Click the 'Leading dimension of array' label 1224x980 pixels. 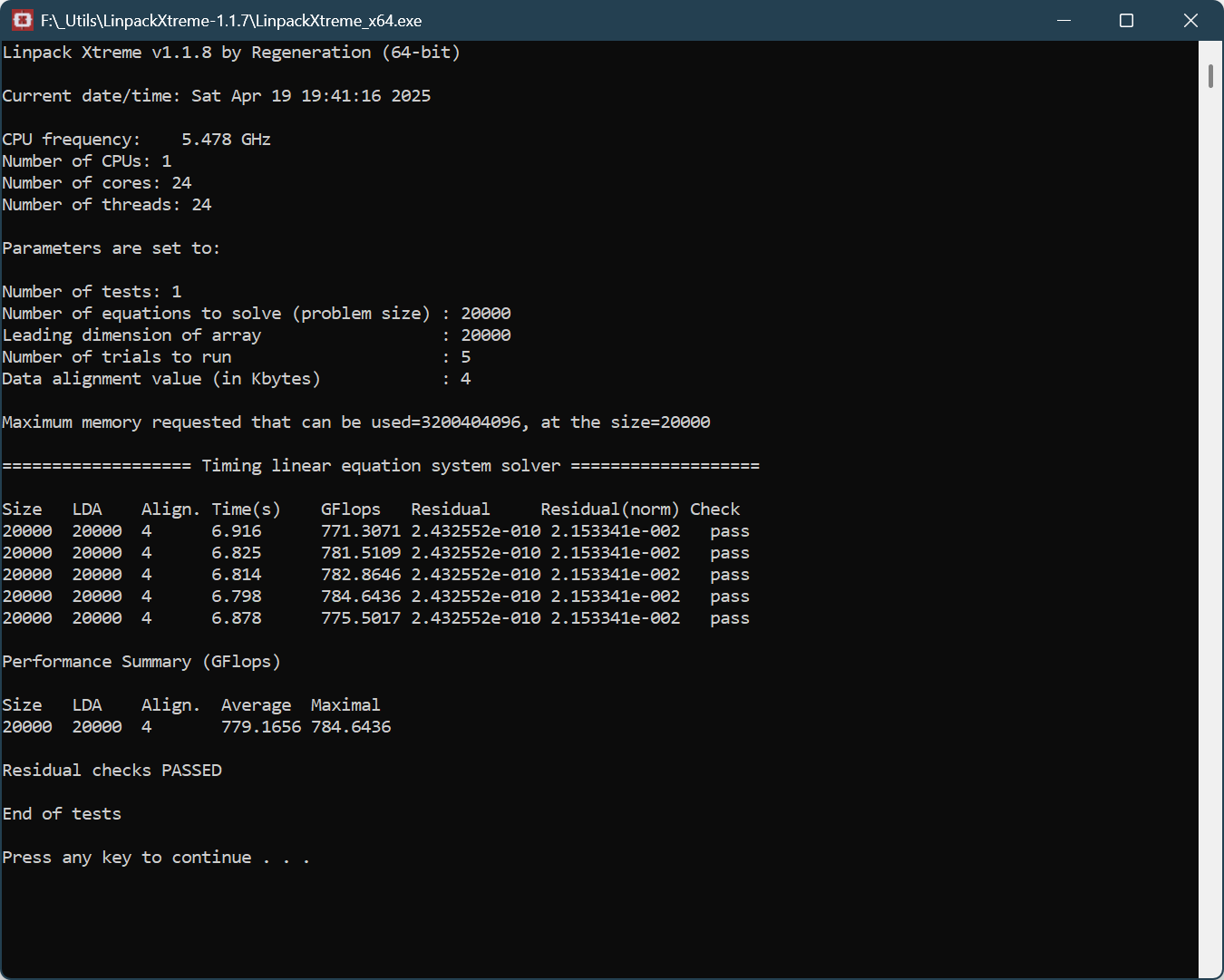131,335
